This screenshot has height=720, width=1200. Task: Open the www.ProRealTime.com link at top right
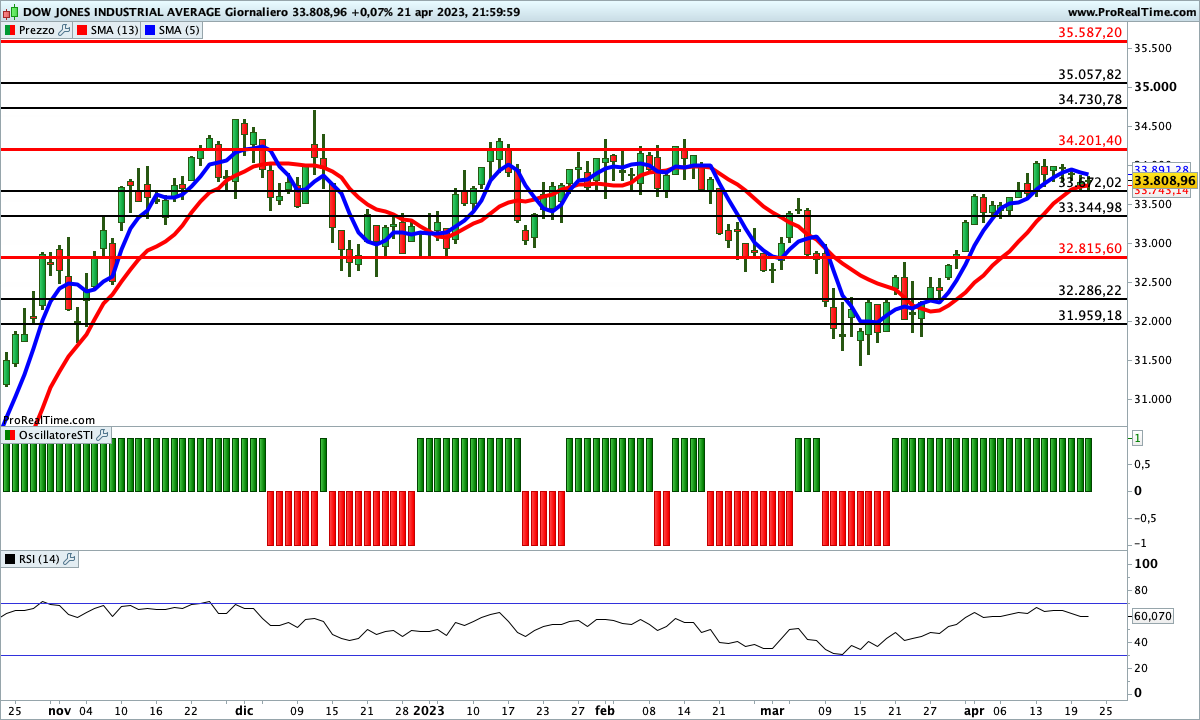(1130, 12)
